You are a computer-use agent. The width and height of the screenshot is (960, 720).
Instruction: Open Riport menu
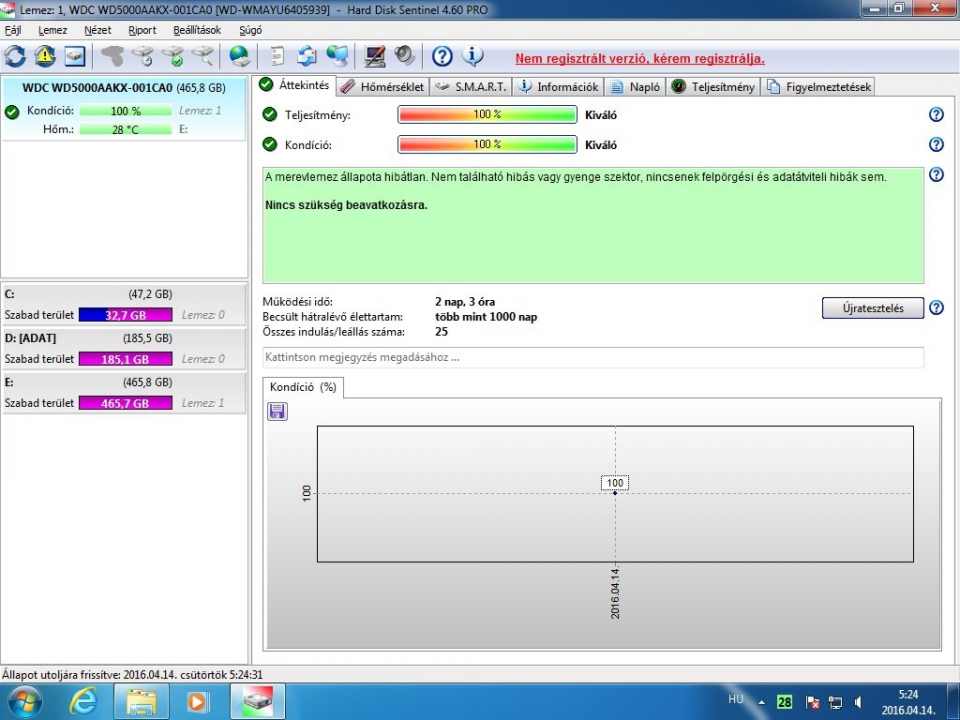(142, 30)
